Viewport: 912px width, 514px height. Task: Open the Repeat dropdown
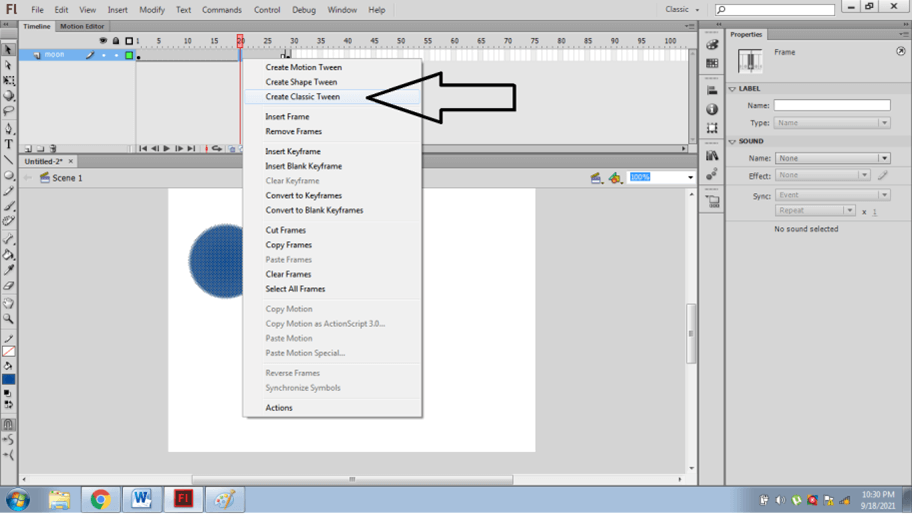815,210
